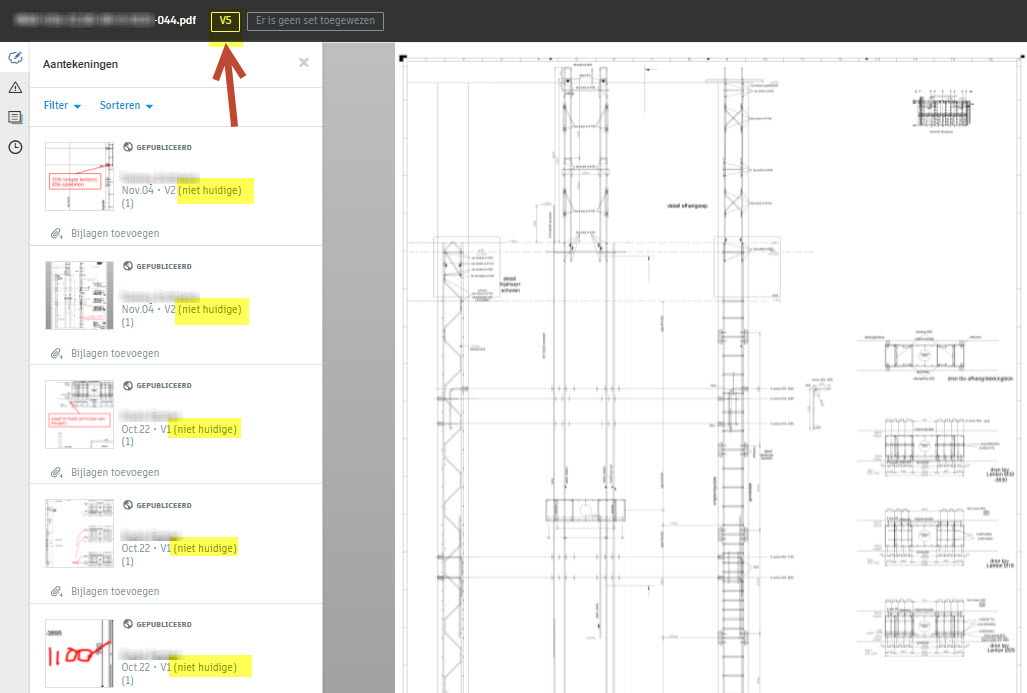Click the GEPUBLICEERD label on first markup
This screenshot has height=693, width=1027.
pyautogui.click(x=164, y=147)
